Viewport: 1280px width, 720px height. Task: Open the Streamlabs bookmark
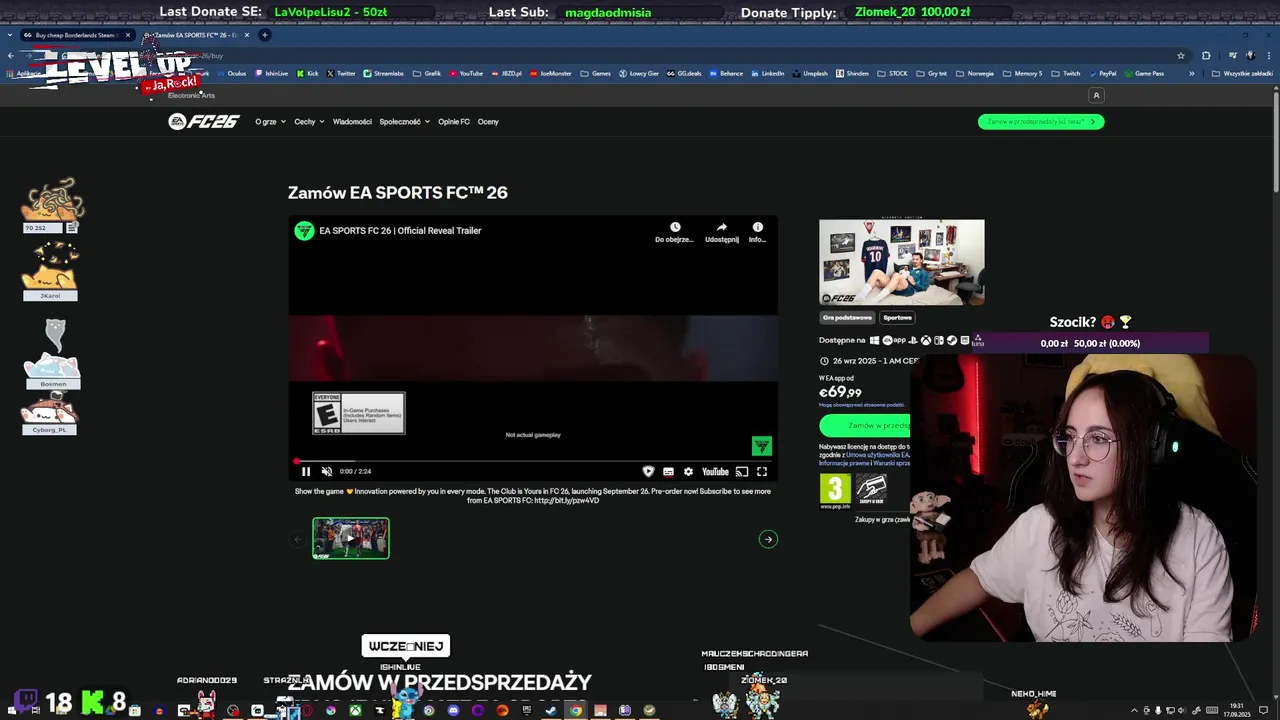tap(383, 73)
